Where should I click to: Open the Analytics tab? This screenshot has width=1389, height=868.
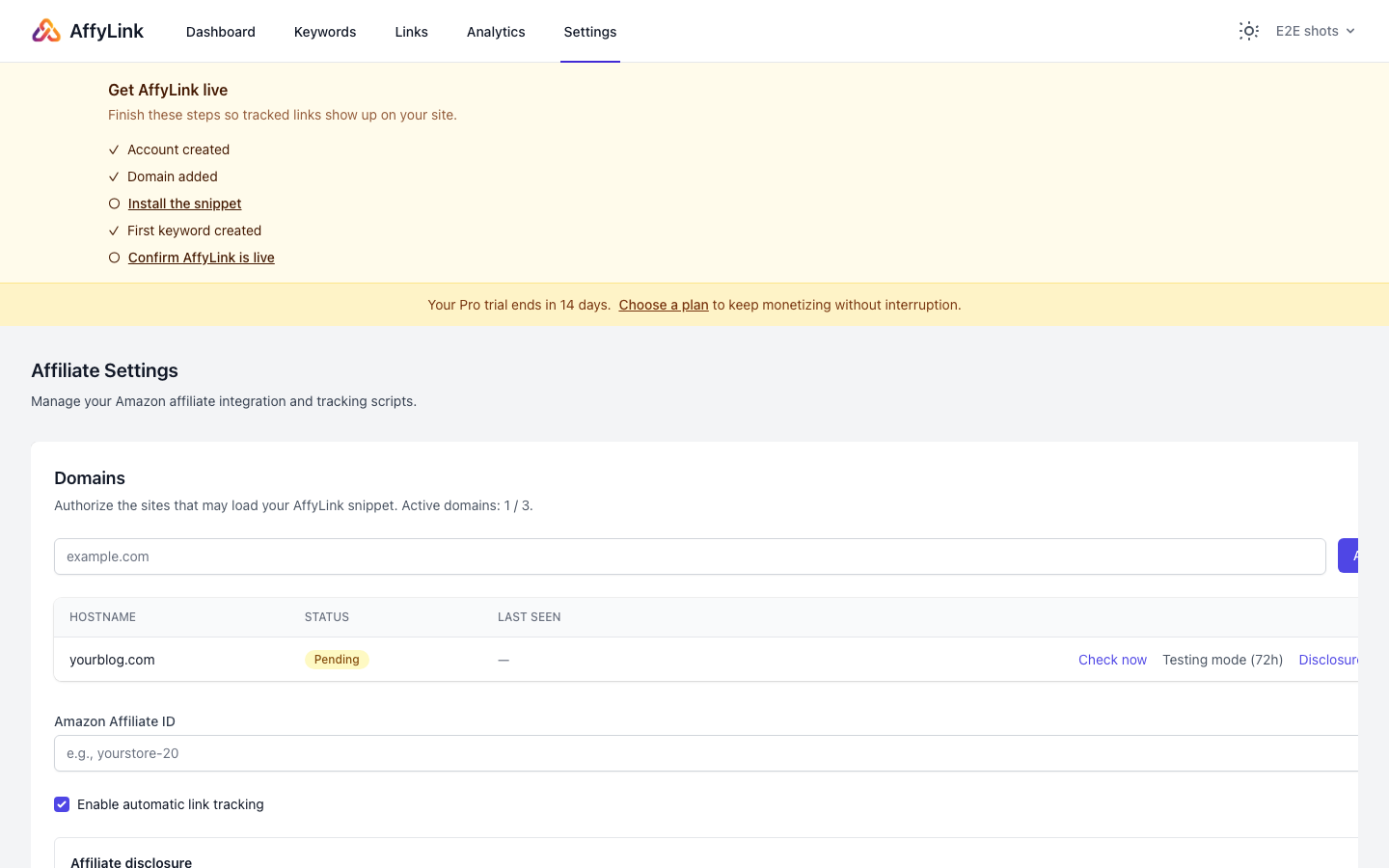pos(496,32)
